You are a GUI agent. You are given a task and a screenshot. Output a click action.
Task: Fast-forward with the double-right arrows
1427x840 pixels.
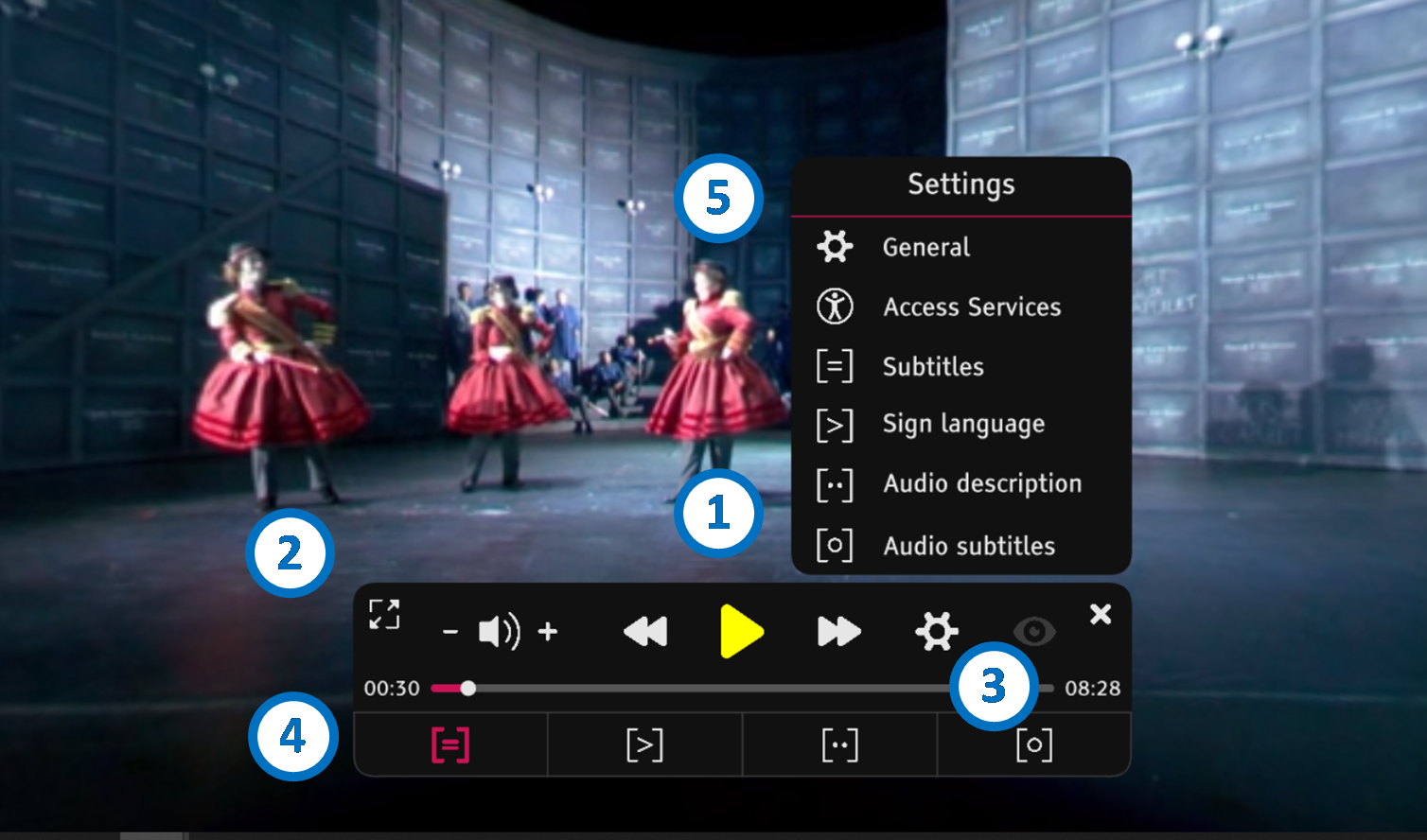tap(838, 631)
